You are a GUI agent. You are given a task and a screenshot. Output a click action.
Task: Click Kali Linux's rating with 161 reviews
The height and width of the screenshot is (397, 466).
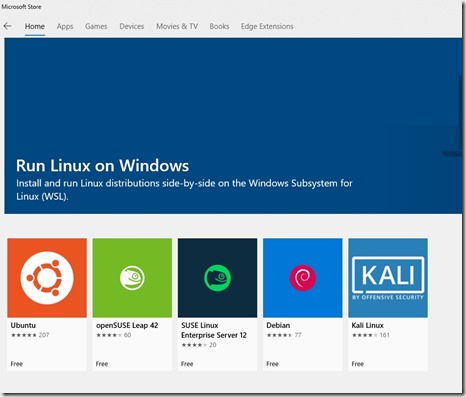[x=371, y=335]
